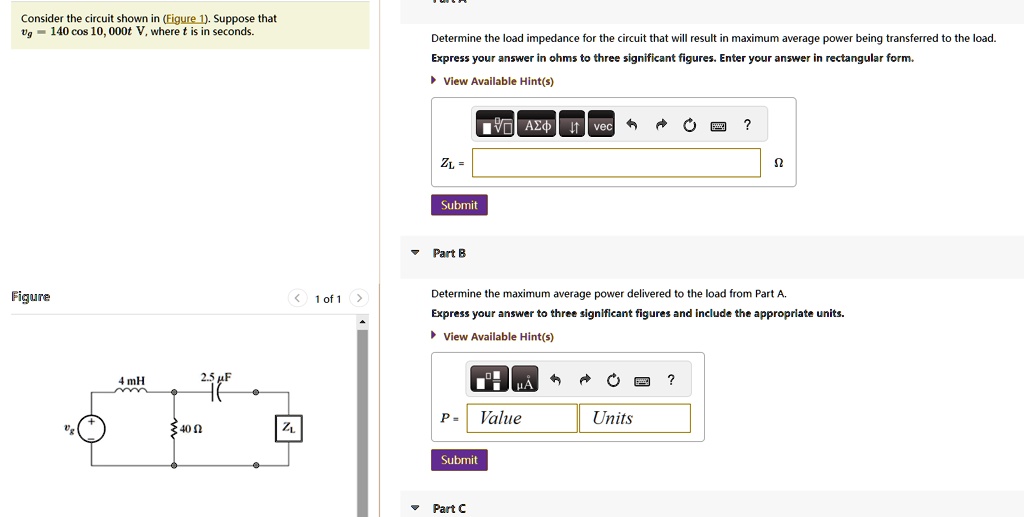
Task: Select the vec vector notation button
Action: tap(601, 125)
